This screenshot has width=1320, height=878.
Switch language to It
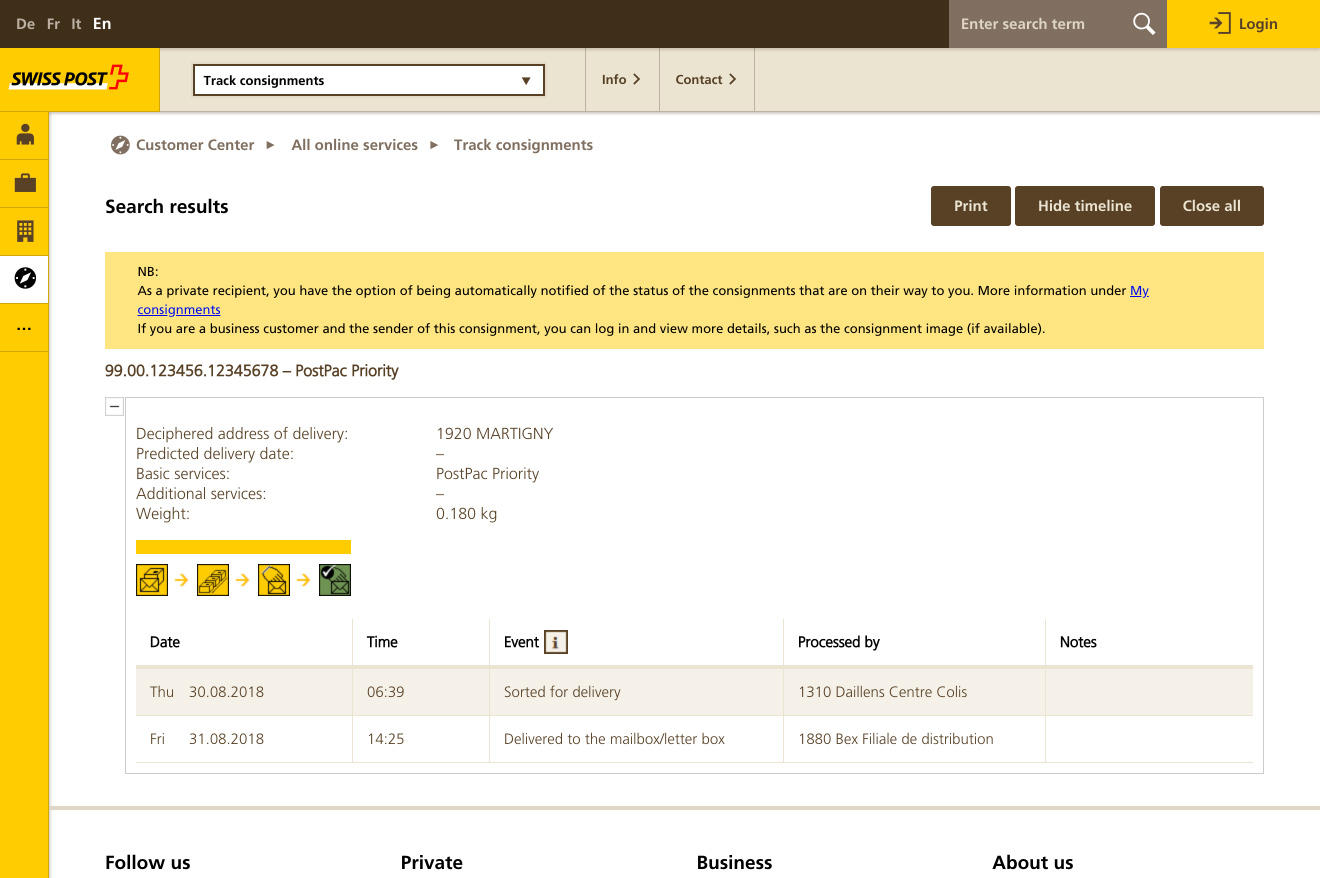(76, 24)
